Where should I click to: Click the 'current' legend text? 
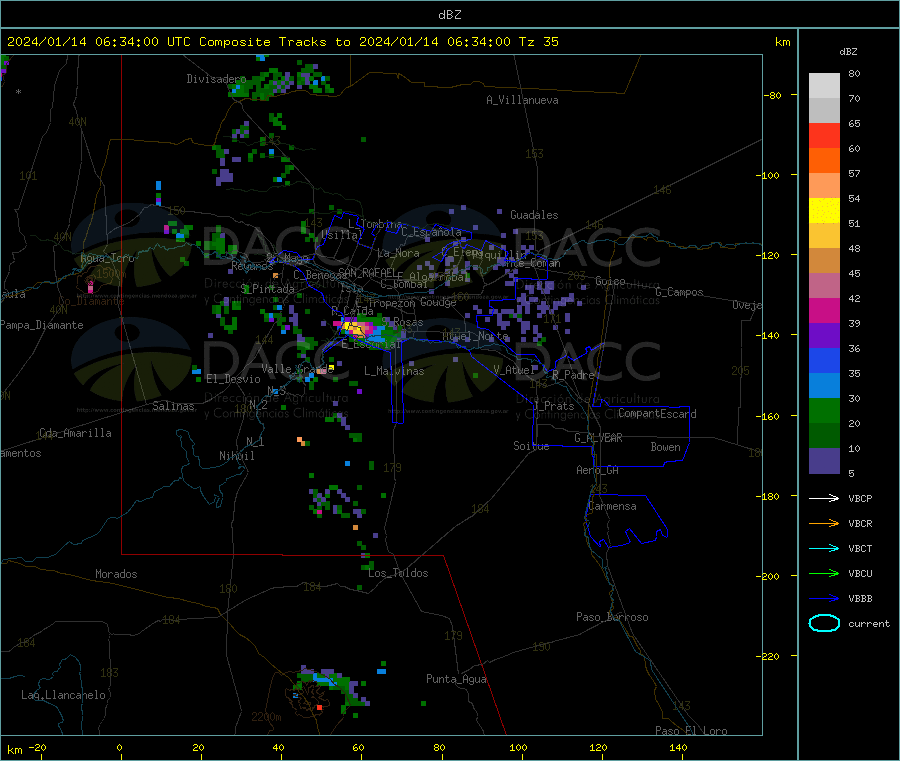(869, 623)
